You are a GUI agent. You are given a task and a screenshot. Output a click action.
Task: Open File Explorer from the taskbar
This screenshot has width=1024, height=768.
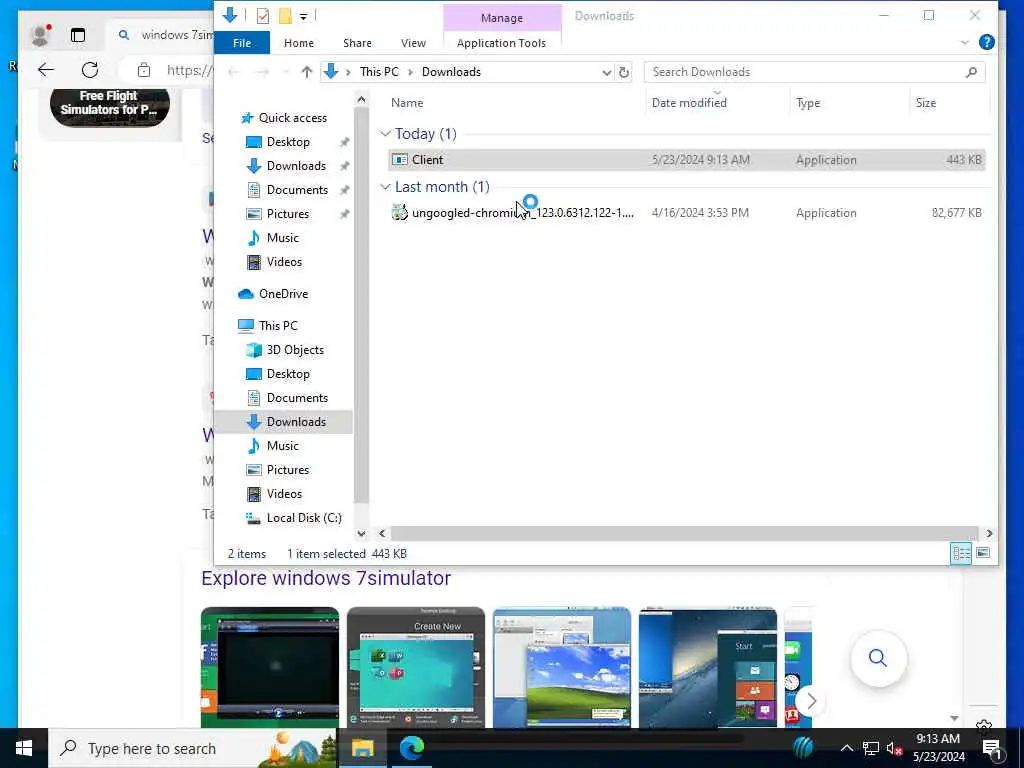click(x=362, y=748)
